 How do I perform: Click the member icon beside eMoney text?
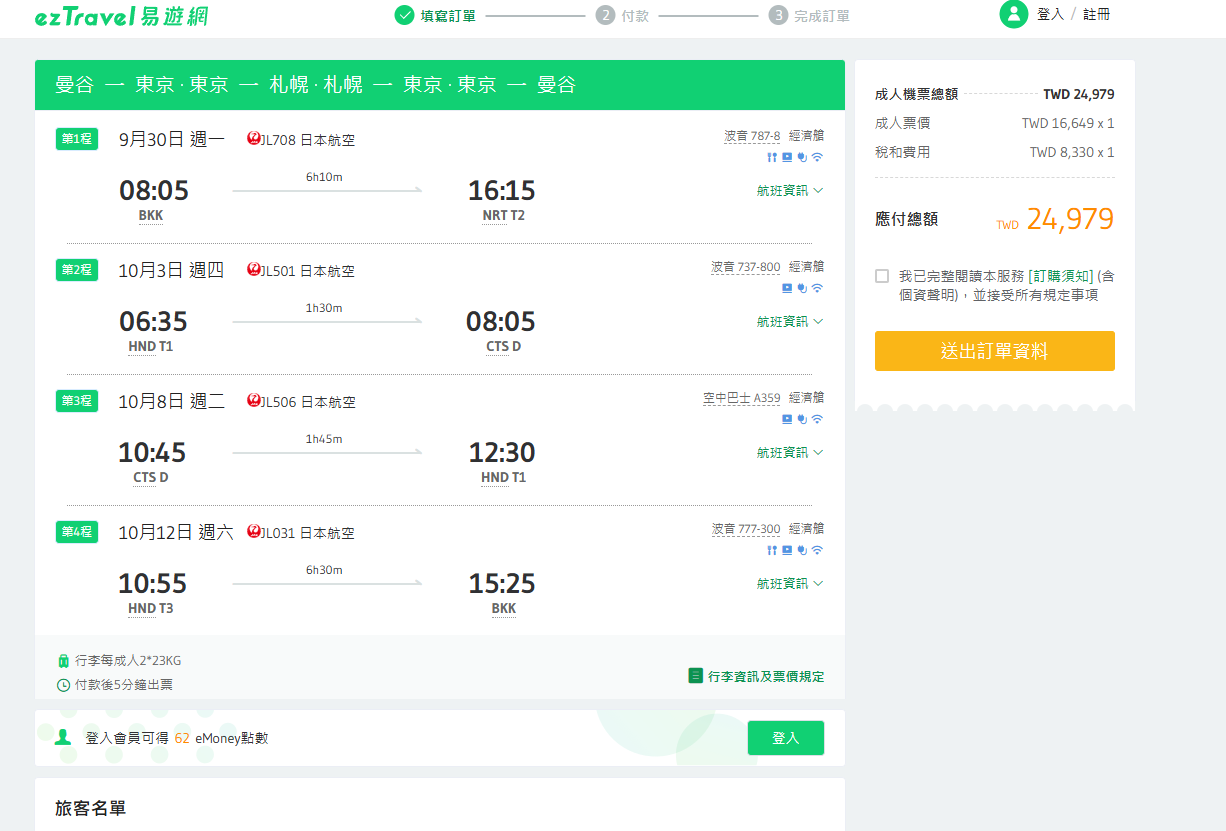tap(63, 737)
